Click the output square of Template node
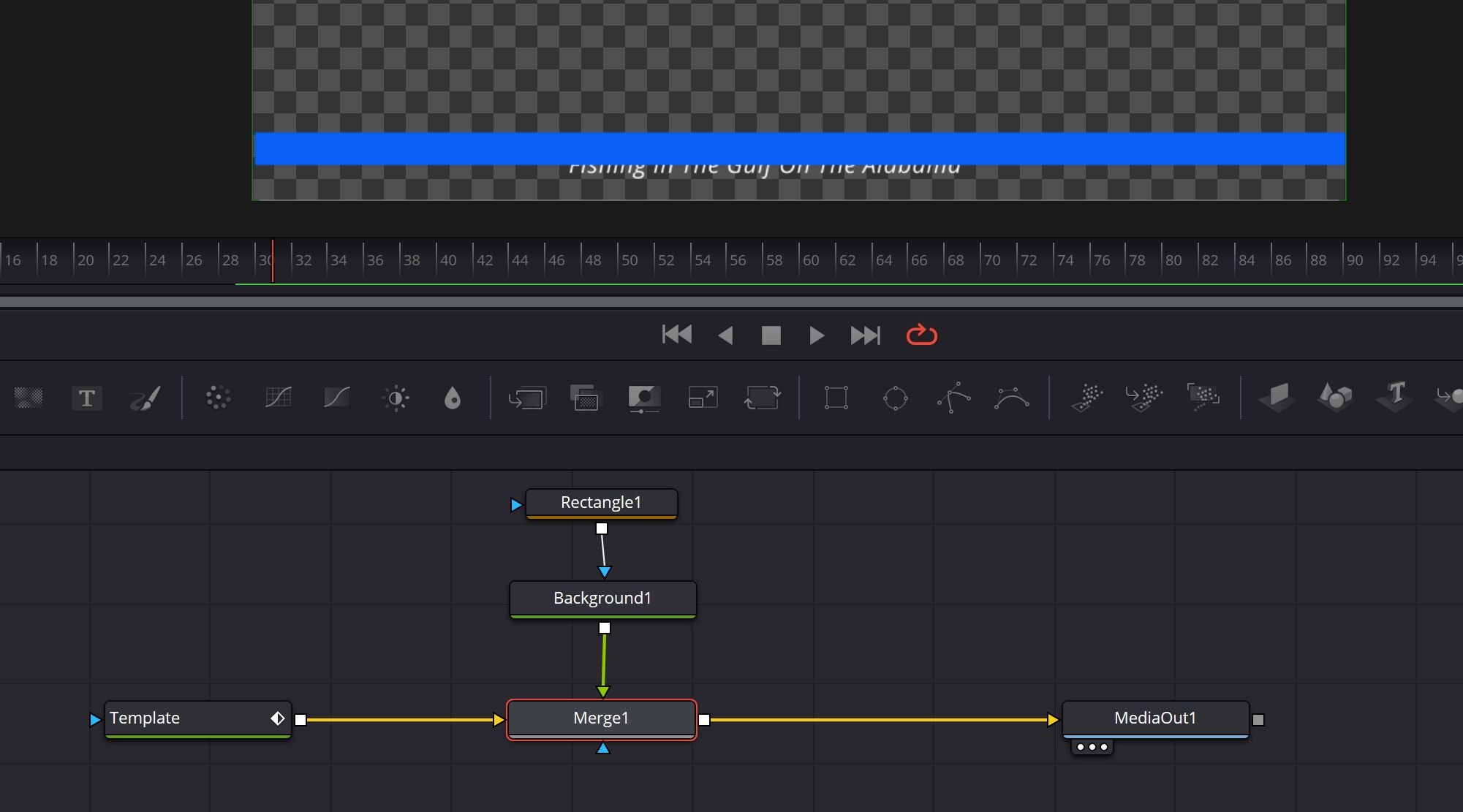Screen dimensions: 1463x812 tap(300, 720)
